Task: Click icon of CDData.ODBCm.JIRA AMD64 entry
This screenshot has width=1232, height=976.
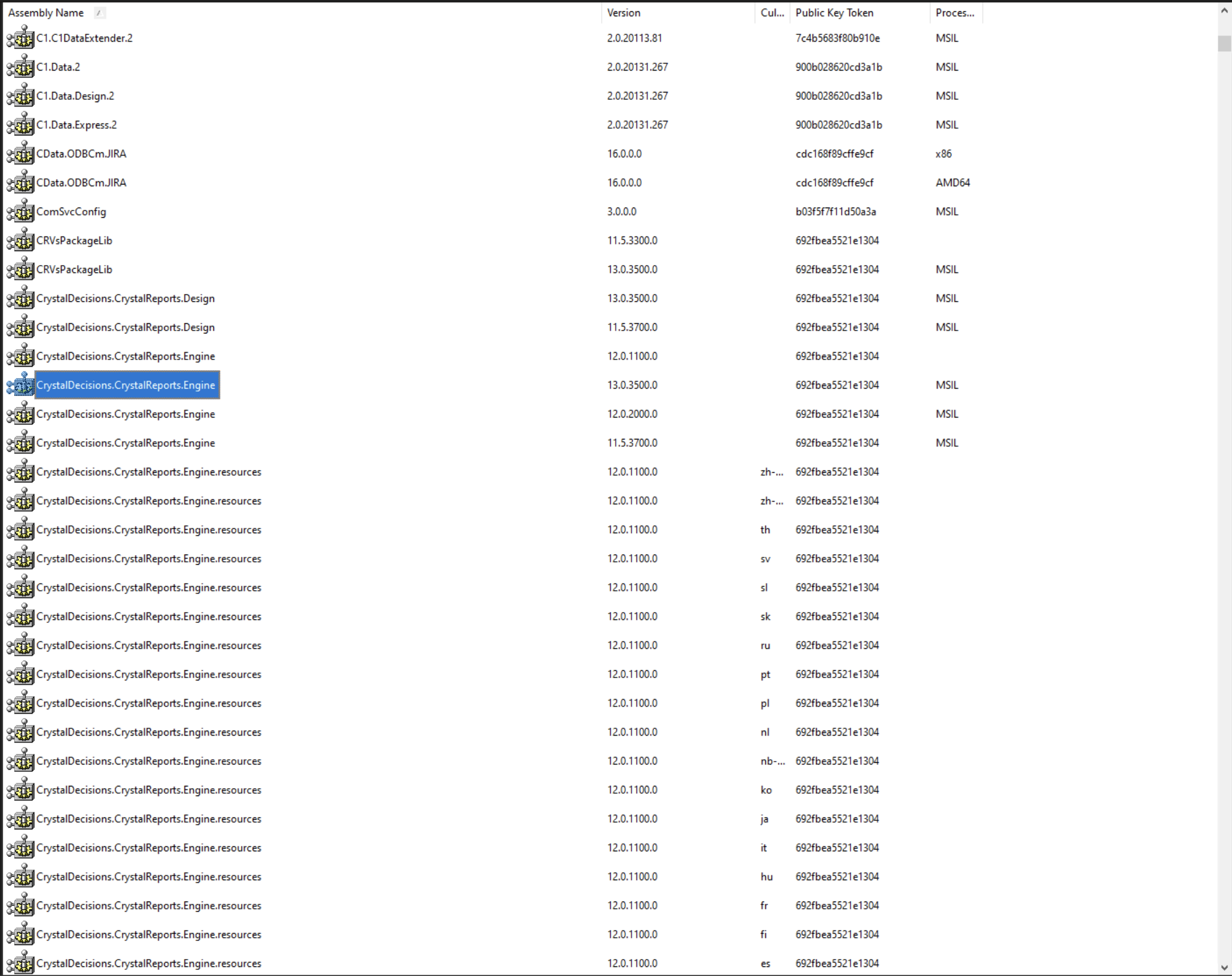Action: (20, 183)
